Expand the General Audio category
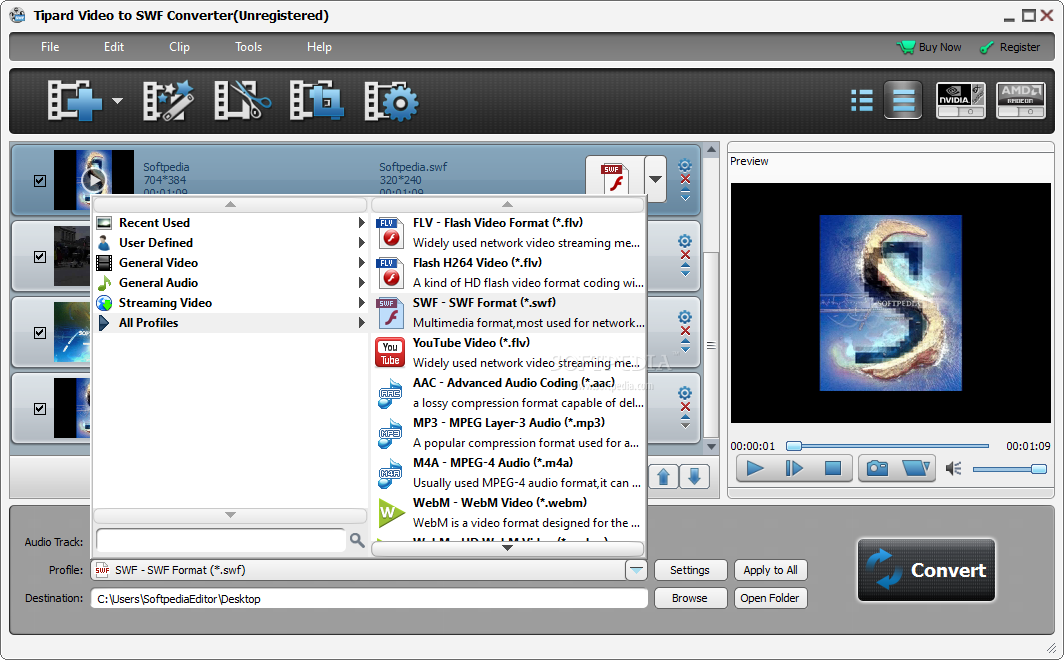The image size is (1064, 660). coord(230,283)
